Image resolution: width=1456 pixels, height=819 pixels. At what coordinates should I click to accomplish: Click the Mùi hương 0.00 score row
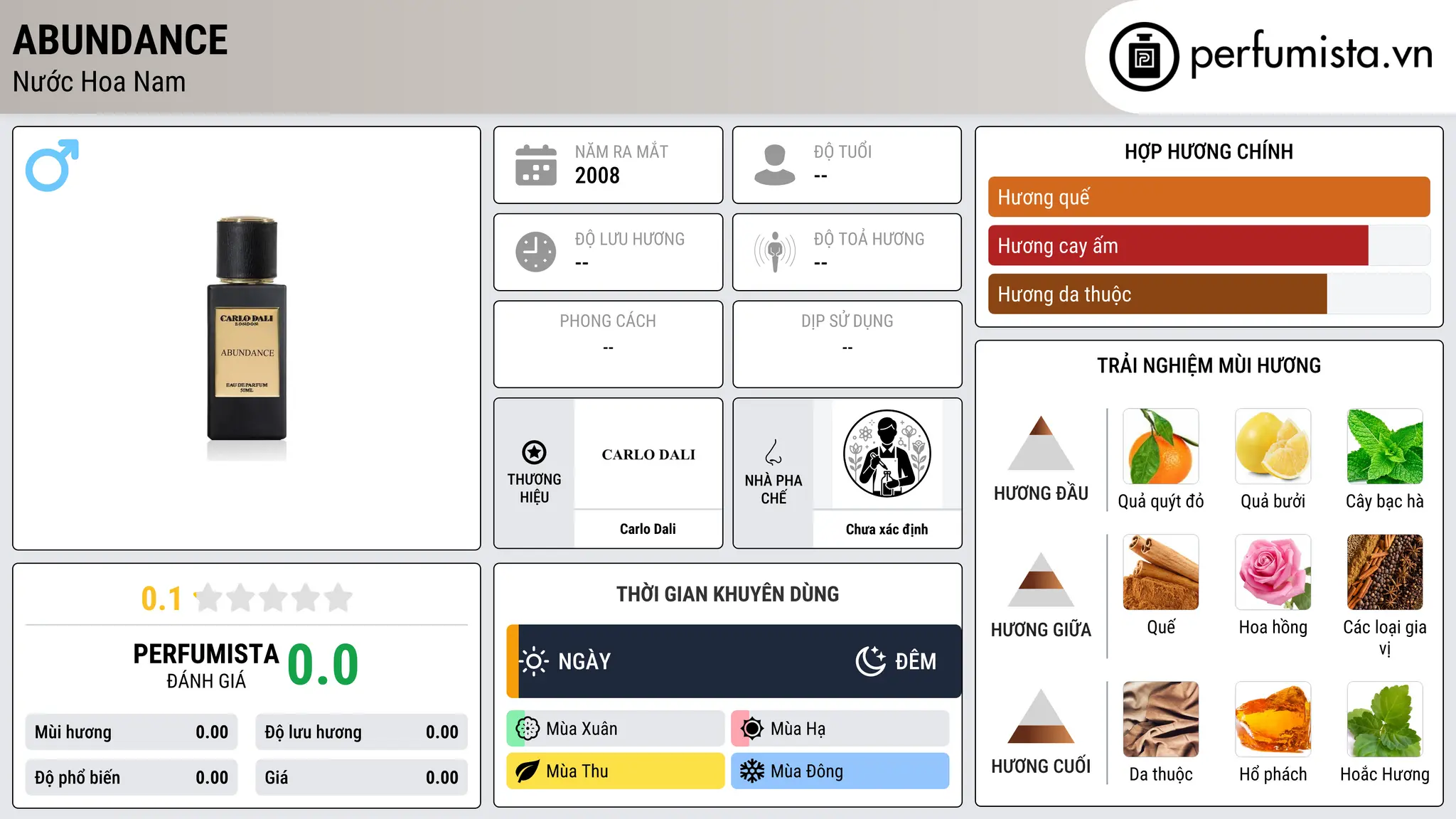click(132, 732)
